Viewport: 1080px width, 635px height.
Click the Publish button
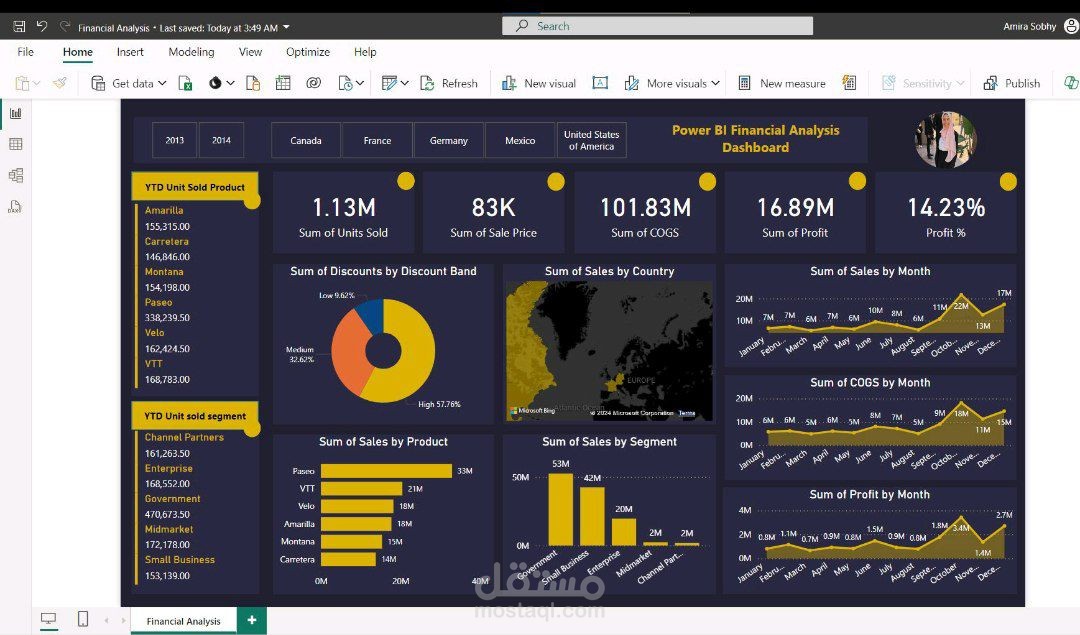point(1012,83)
